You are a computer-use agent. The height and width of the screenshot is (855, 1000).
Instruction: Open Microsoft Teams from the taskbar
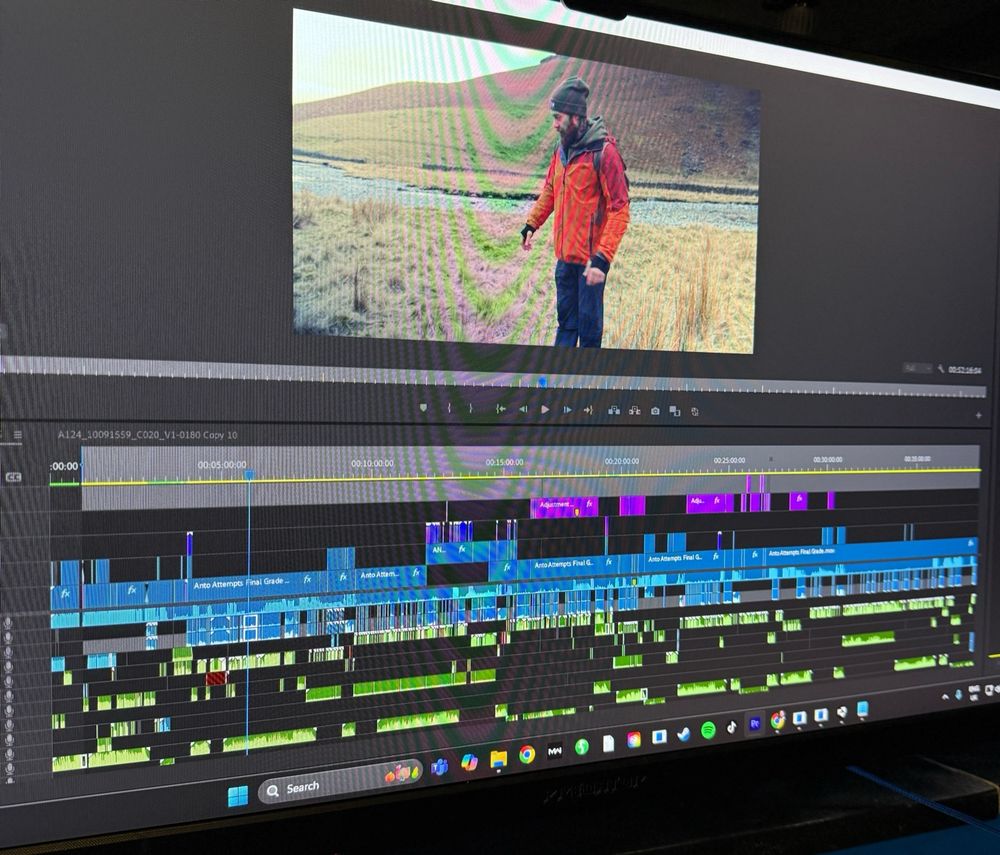click(439, 768)
